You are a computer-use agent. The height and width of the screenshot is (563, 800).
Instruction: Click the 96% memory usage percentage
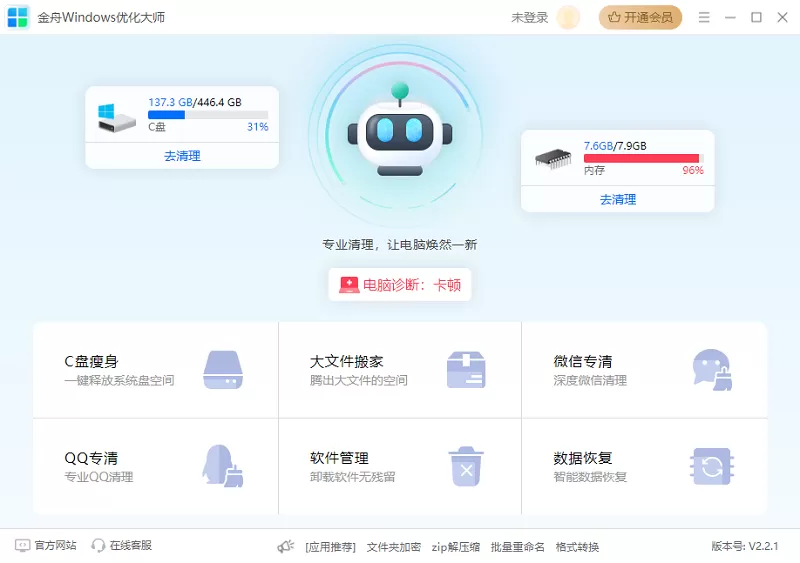point(693,170)
